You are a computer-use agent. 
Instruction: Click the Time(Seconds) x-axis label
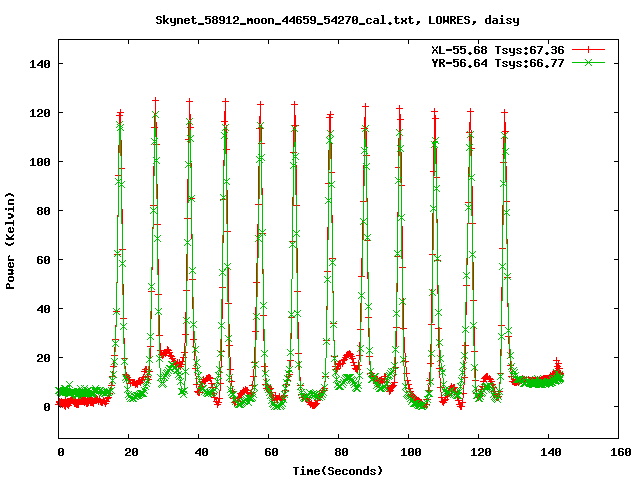338,471
